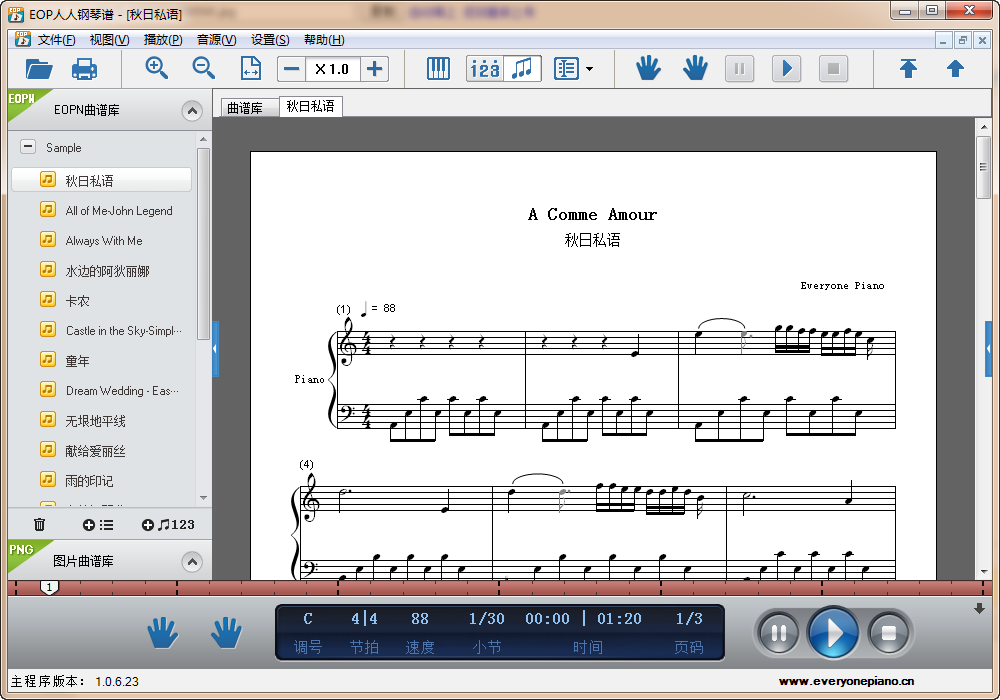Collapse the Sample tree group
Screen dimensions: 1000x700
click(28, 147)
